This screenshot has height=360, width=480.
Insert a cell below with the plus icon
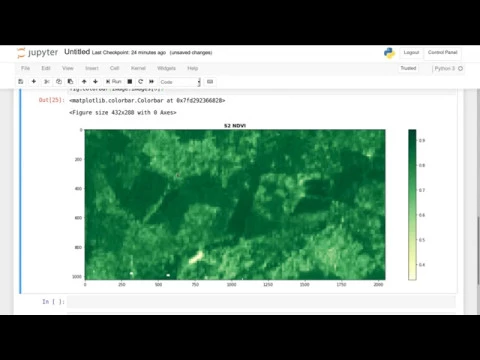(x=34, y=81)
